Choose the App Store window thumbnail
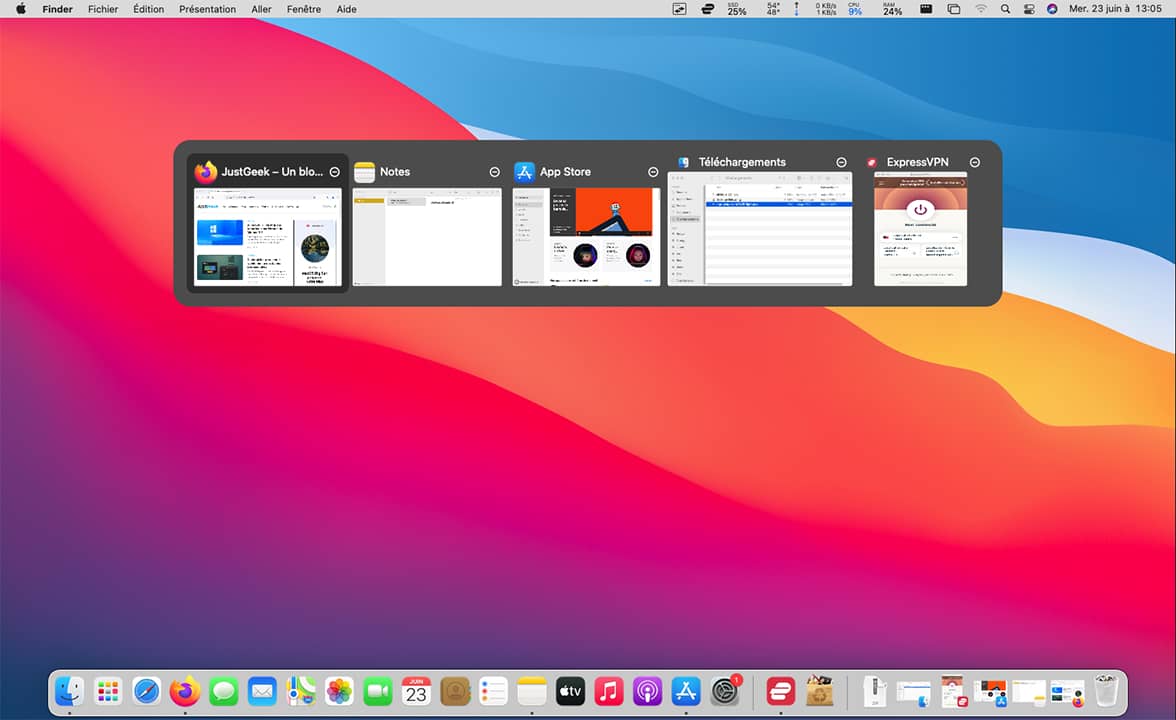This screenshot has width=1176, height=720. [x=586, y=237]
